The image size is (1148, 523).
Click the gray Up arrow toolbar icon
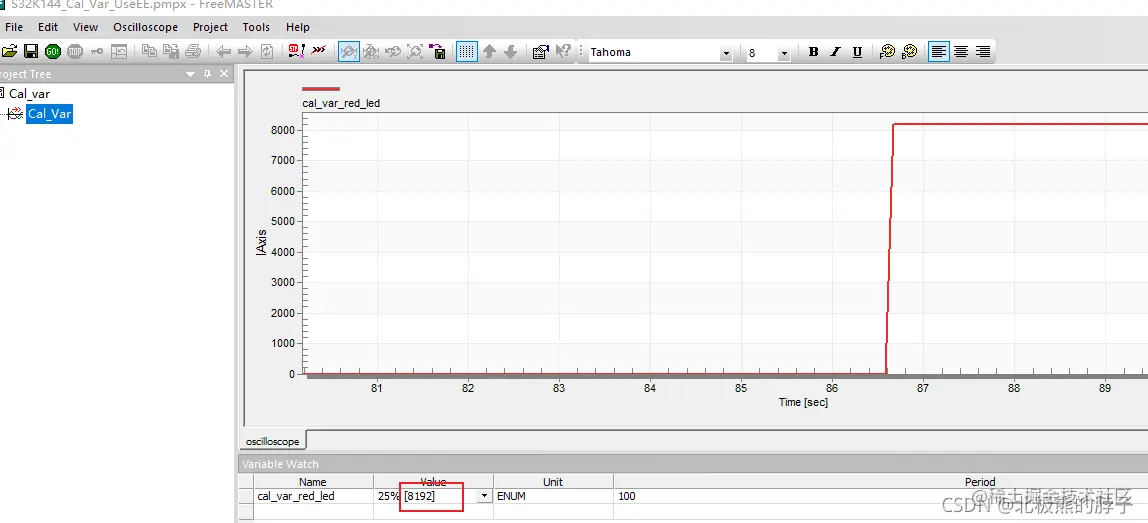pos(489,51)
